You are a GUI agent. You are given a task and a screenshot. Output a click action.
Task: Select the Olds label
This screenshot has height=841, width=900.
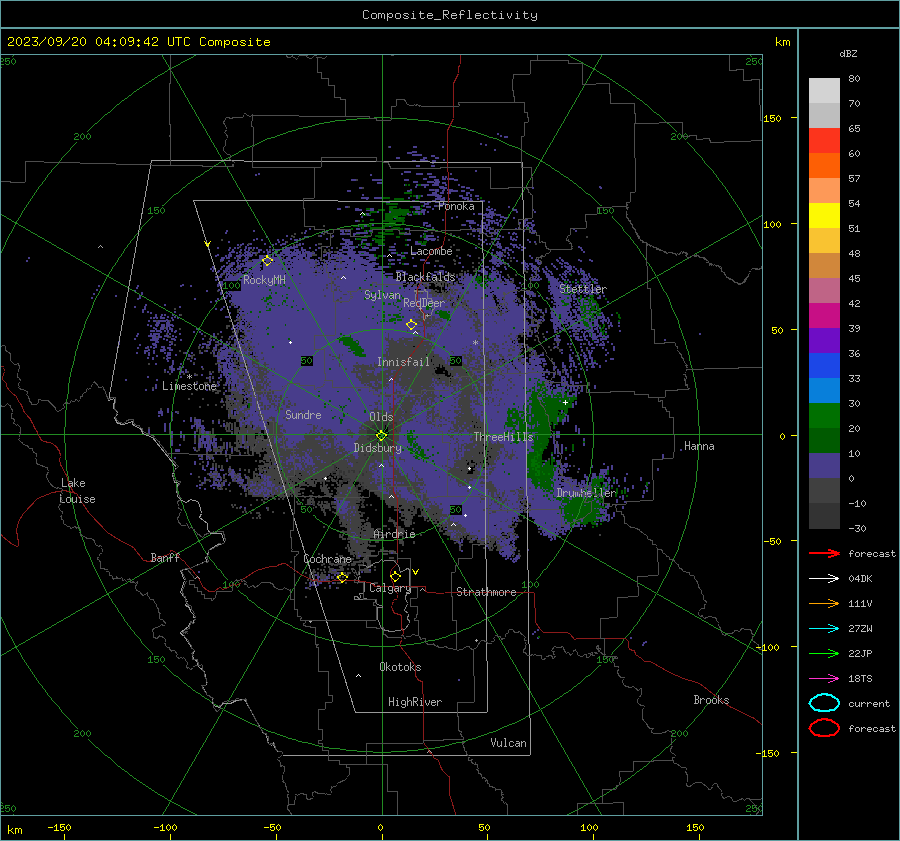pyautogui.click(x=381, y=417)
